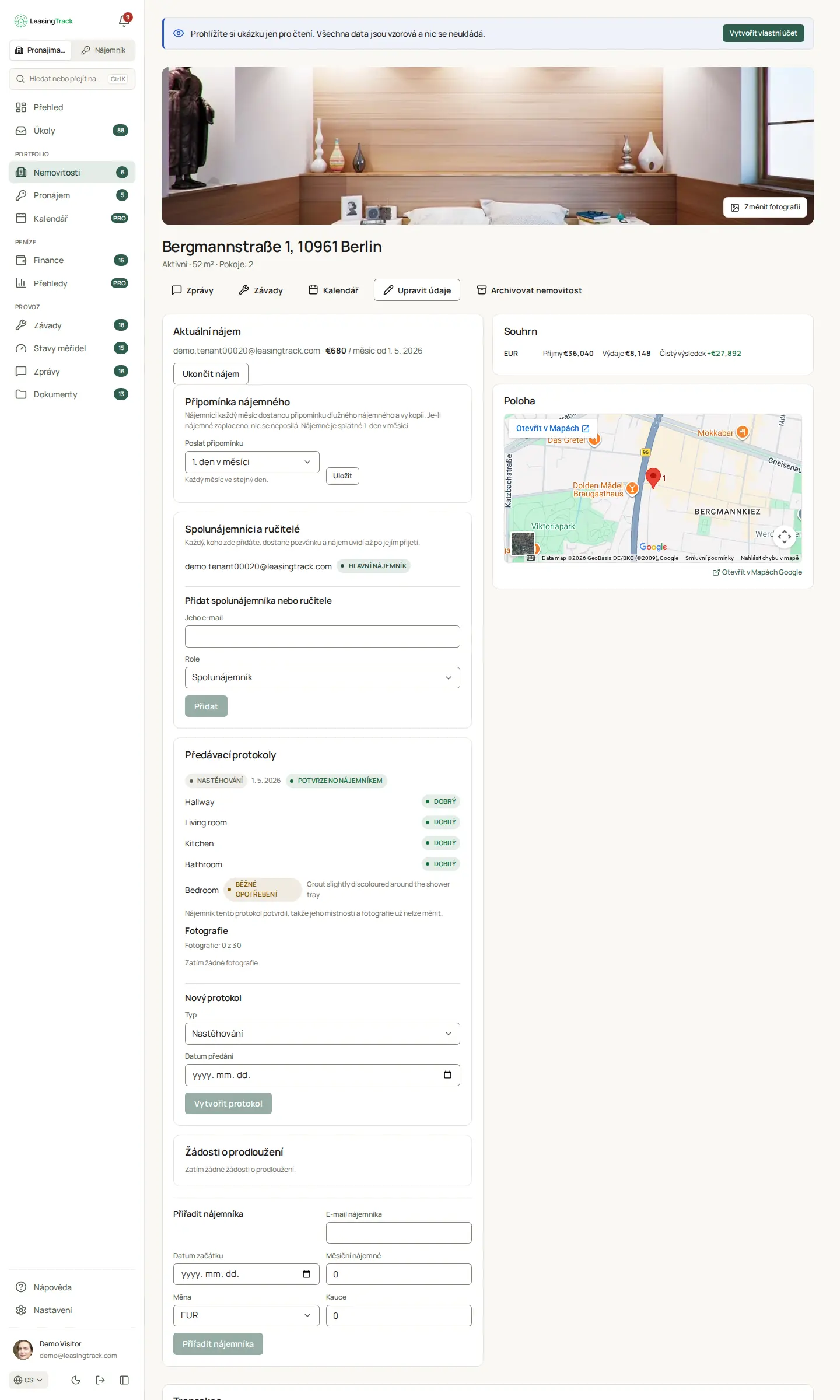Screen dimensions: 840x1400
Task: Click Upravit údaje button
Action: pyautogui.click(x=417, y=290)
